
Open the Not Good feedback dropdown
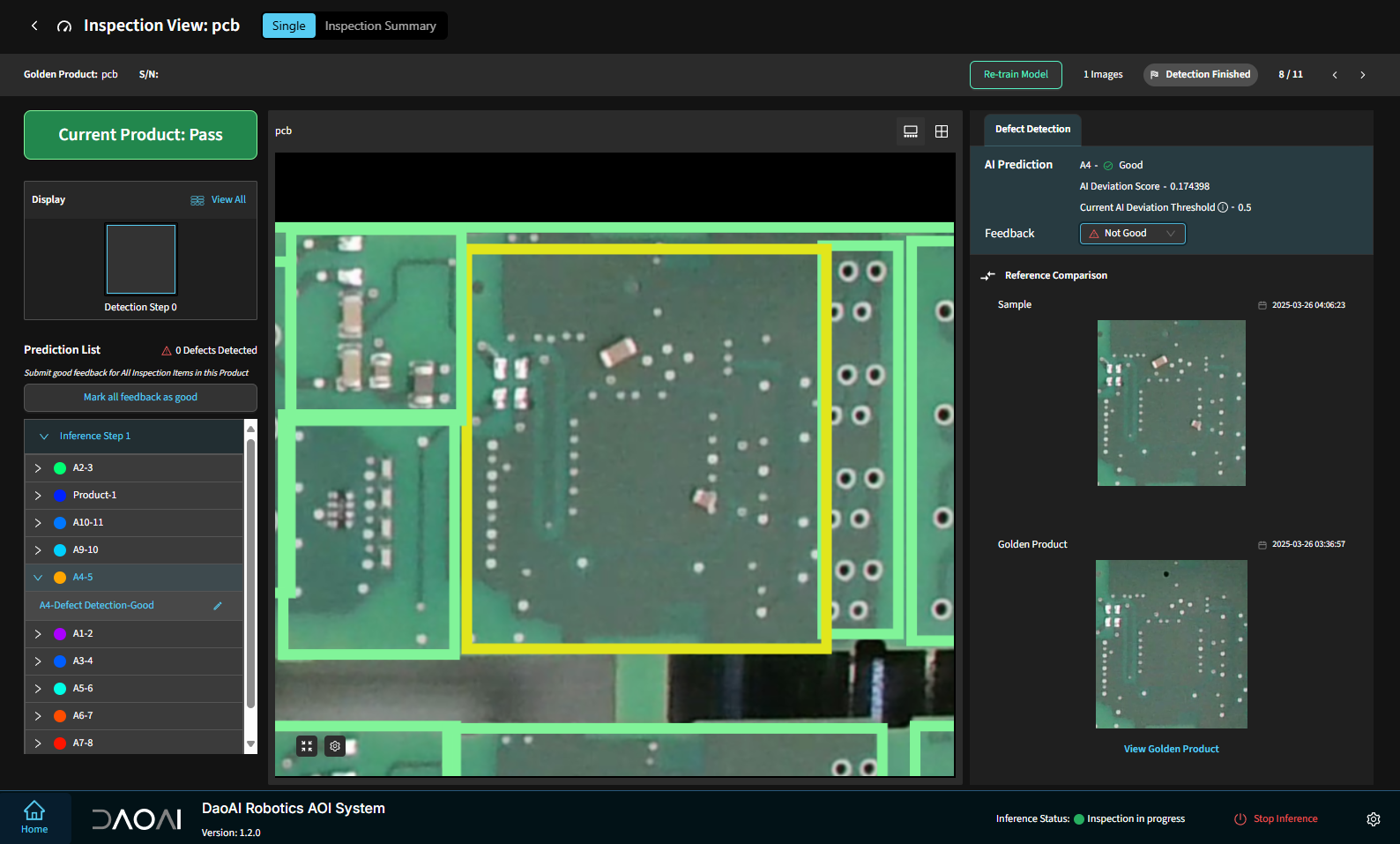(x=1132, y=234)
